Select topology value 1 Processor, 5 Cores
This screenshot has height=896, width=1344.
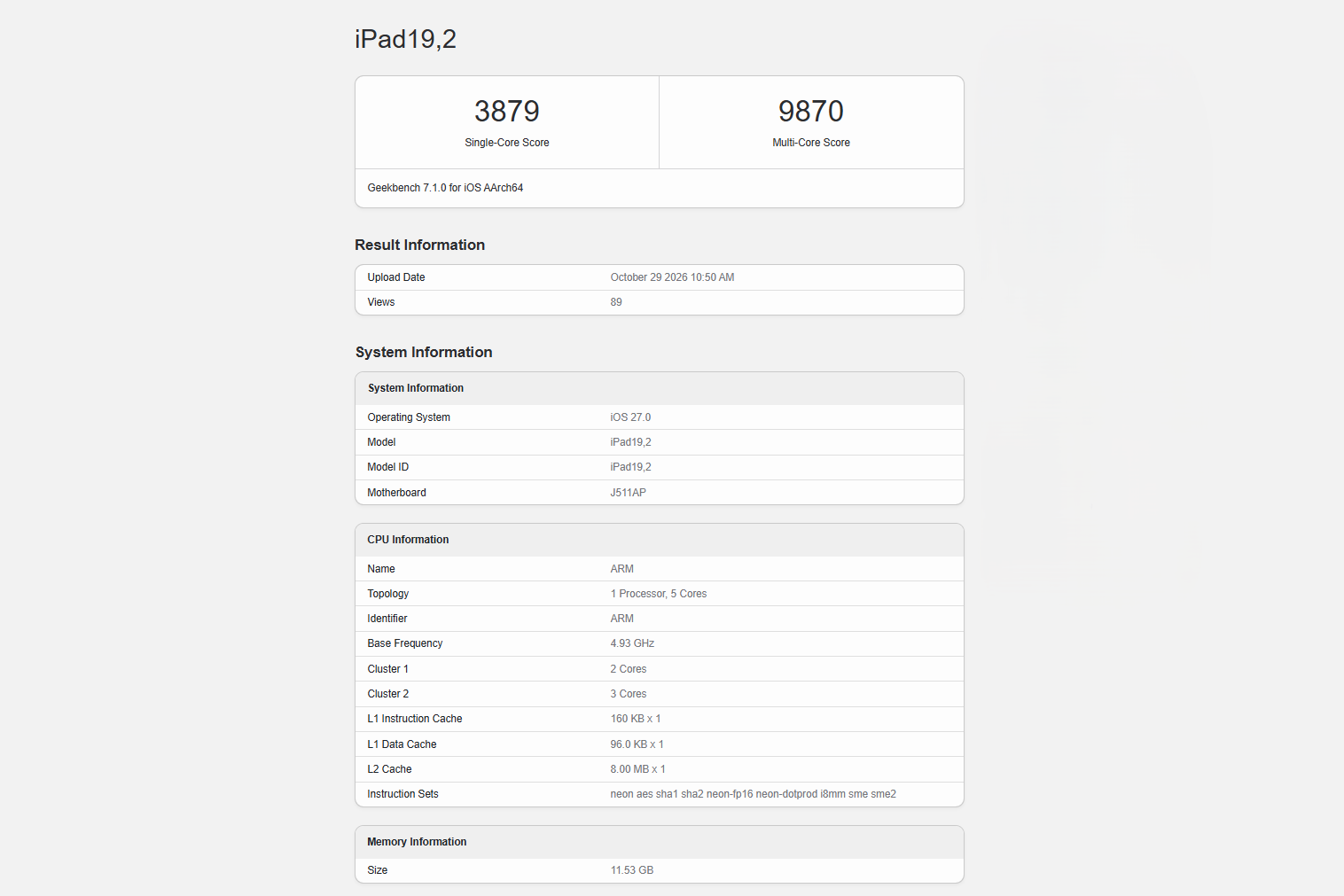pos(659,594)
